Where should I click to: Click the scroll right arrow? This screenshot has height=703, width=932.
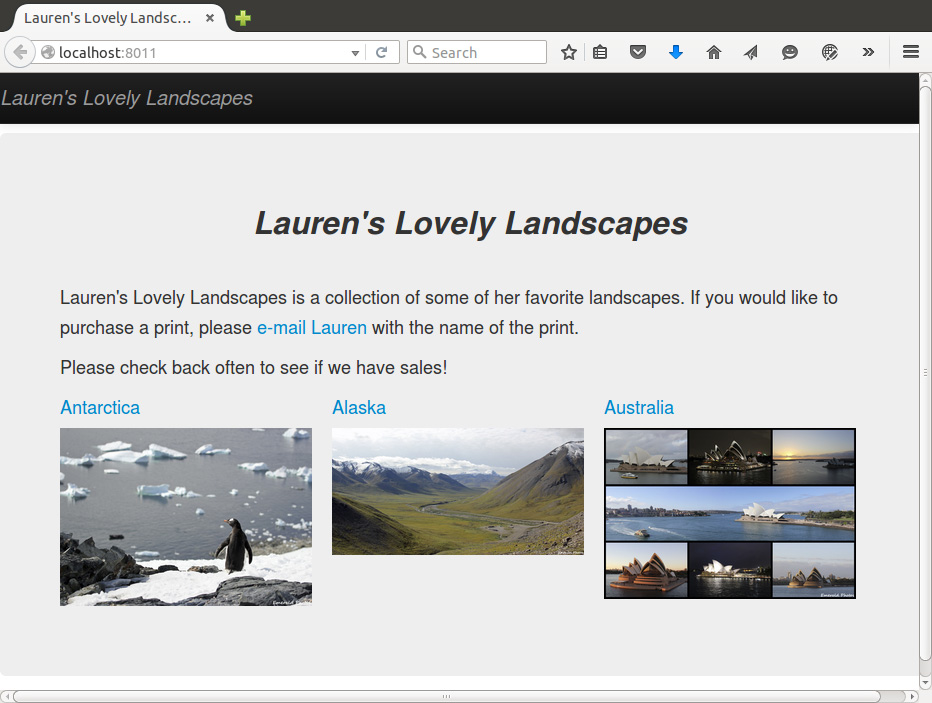pyautogui.click(x=913, y=696)
